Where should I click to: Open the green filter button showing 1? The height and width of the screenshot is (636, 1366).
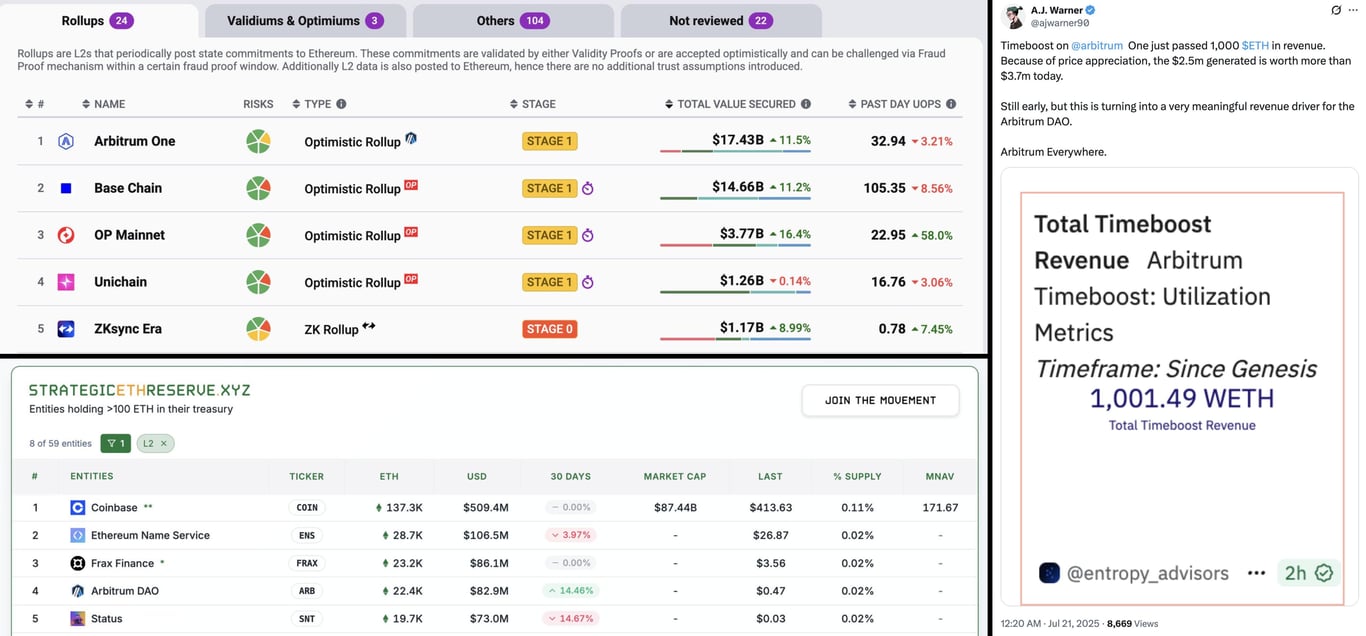[x=115, y=443]
